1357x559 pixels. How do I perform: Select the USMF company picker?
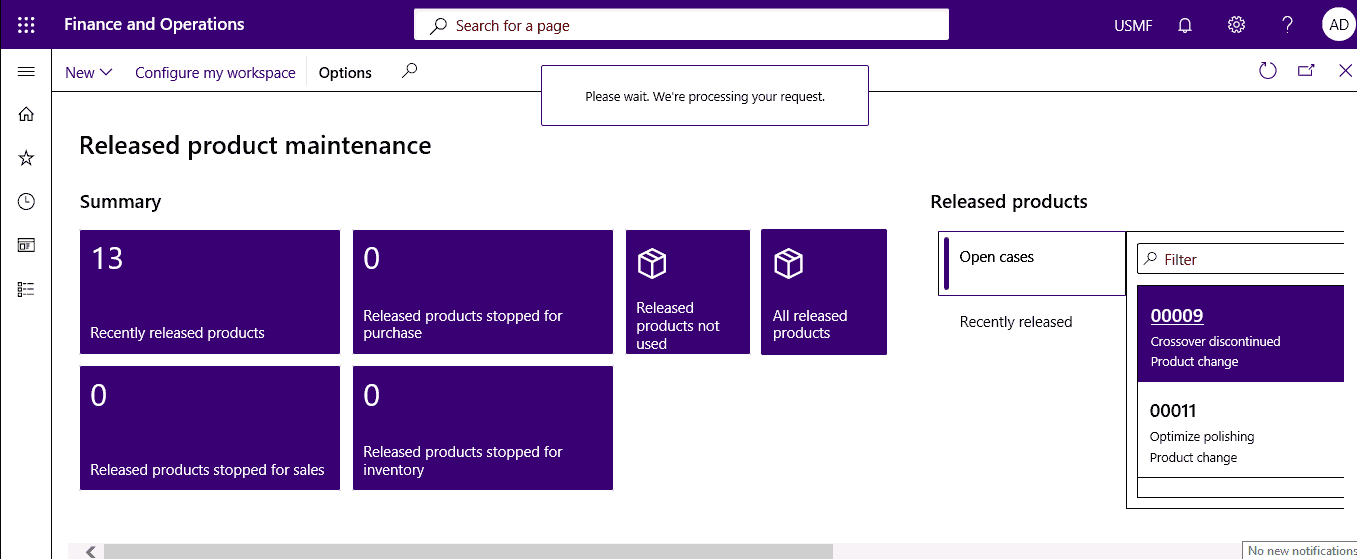[1133, 26]
